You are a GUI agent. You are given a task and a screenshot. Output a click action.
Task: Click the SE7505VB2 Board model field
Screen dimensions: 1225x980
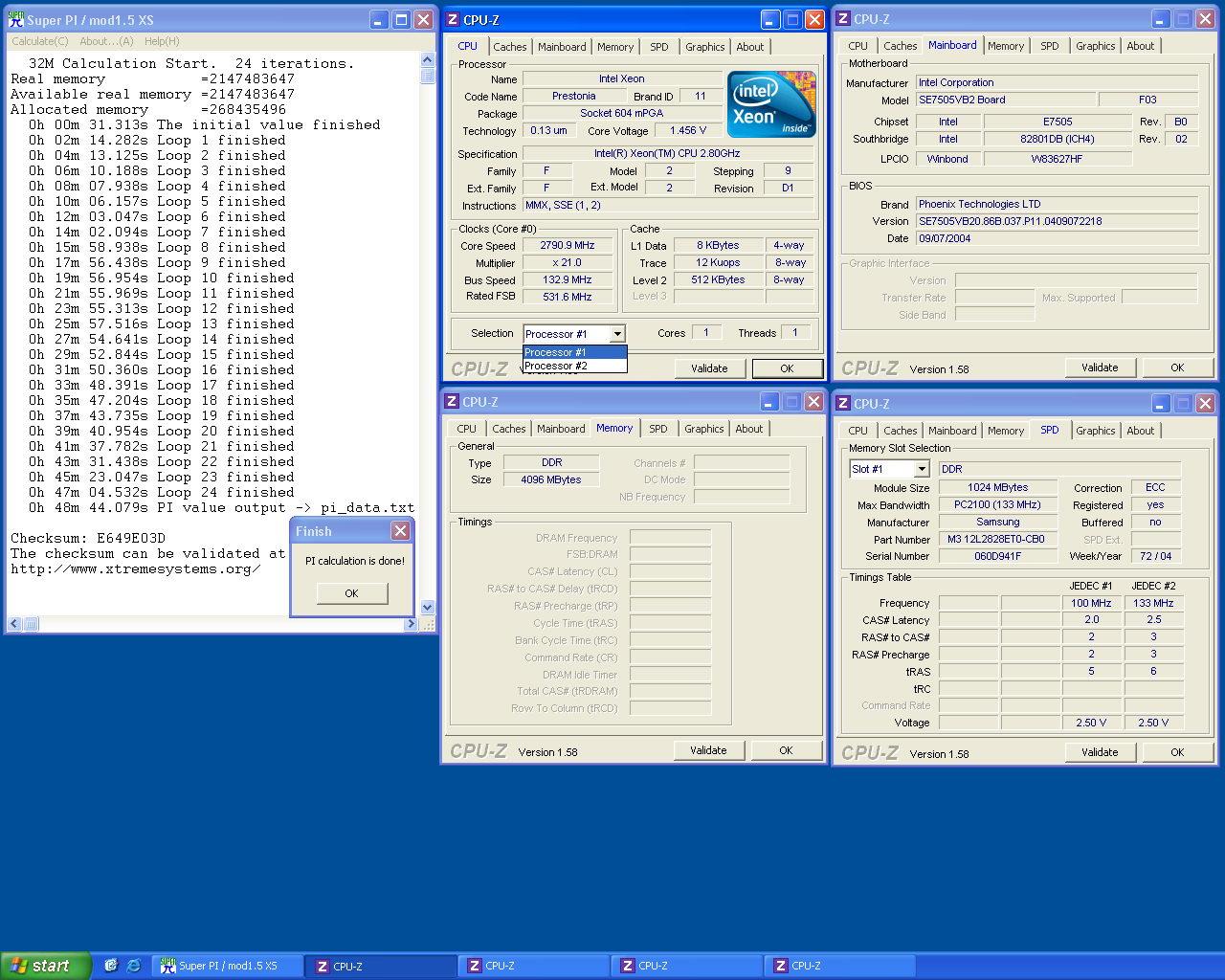tap(1005, 100)
